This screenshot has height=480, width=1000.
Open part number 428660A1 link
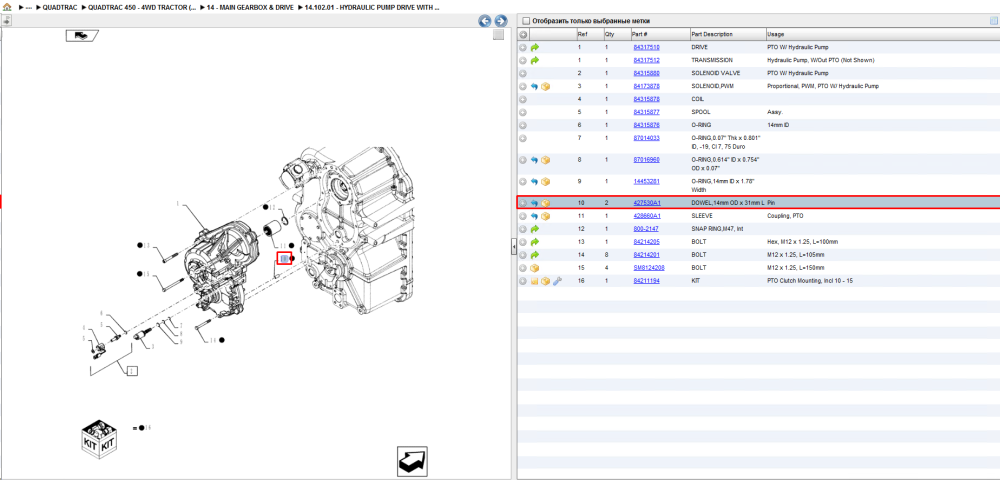647,215
